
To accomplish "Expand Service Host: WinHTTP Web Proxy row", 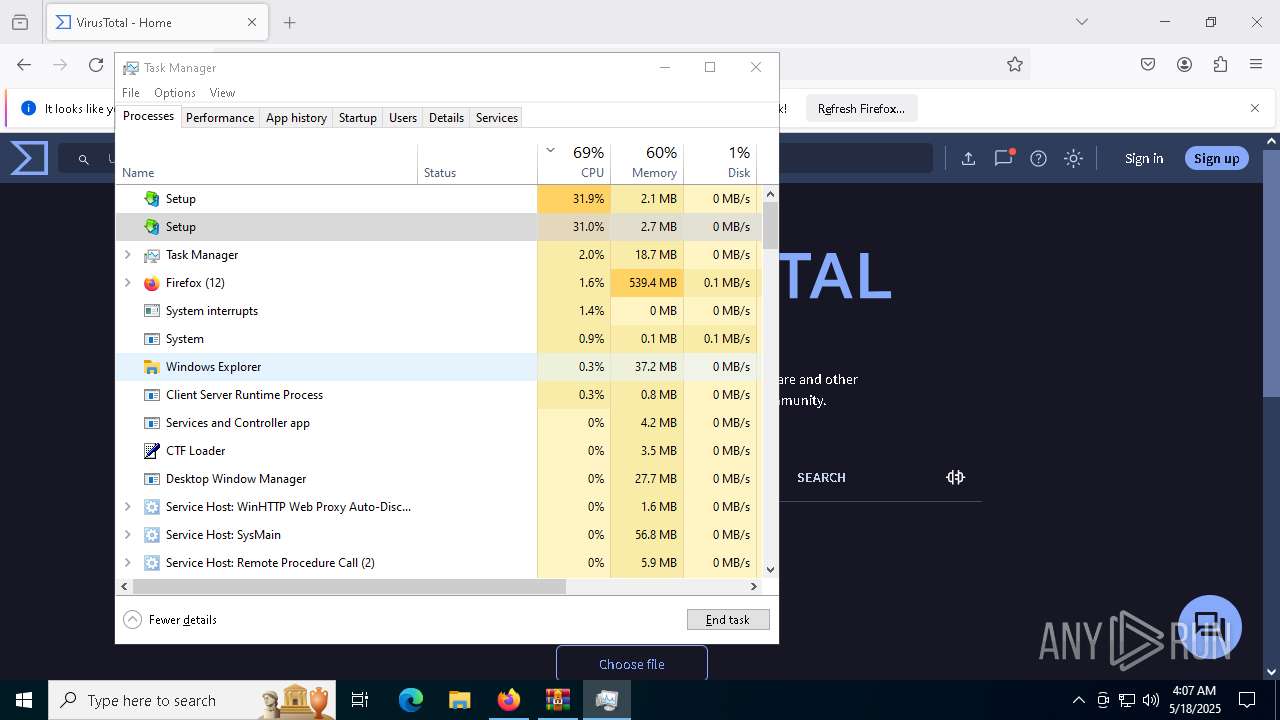I will point(127,507).
